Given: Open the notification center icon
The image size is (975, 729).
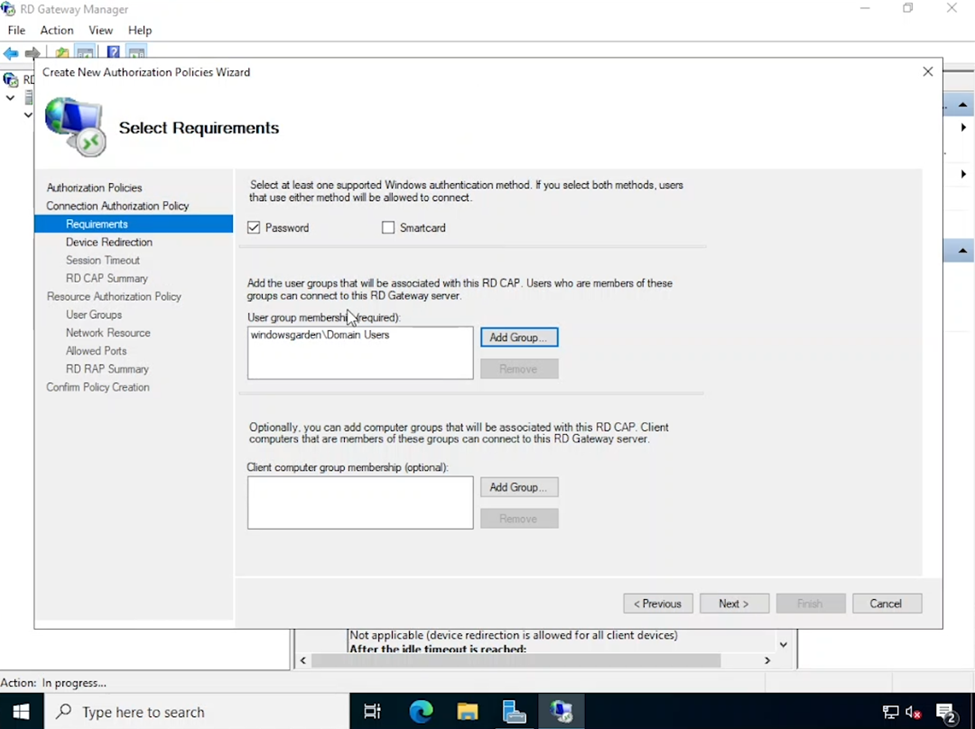Looking at the screenshot, I should 946,712.
